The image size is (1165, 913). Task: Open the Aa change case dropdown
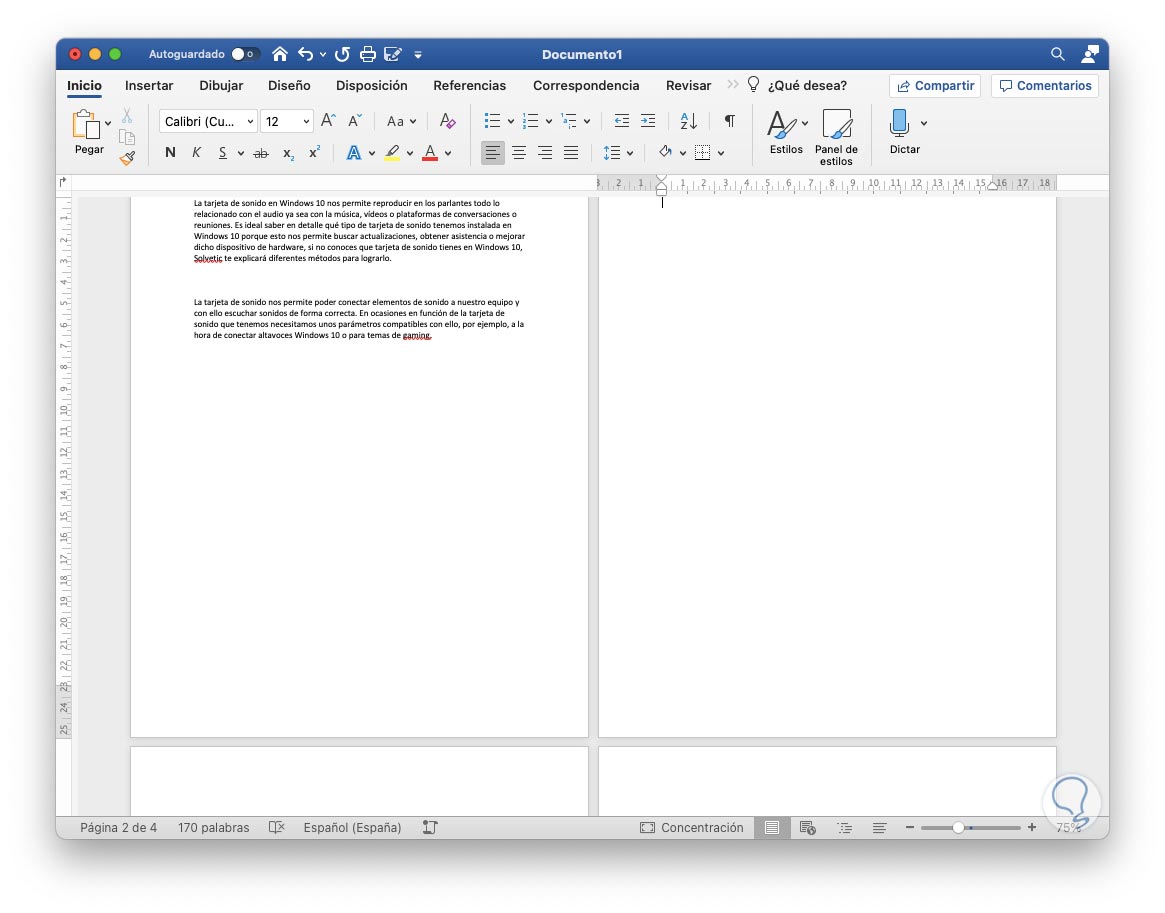point(401,121)
